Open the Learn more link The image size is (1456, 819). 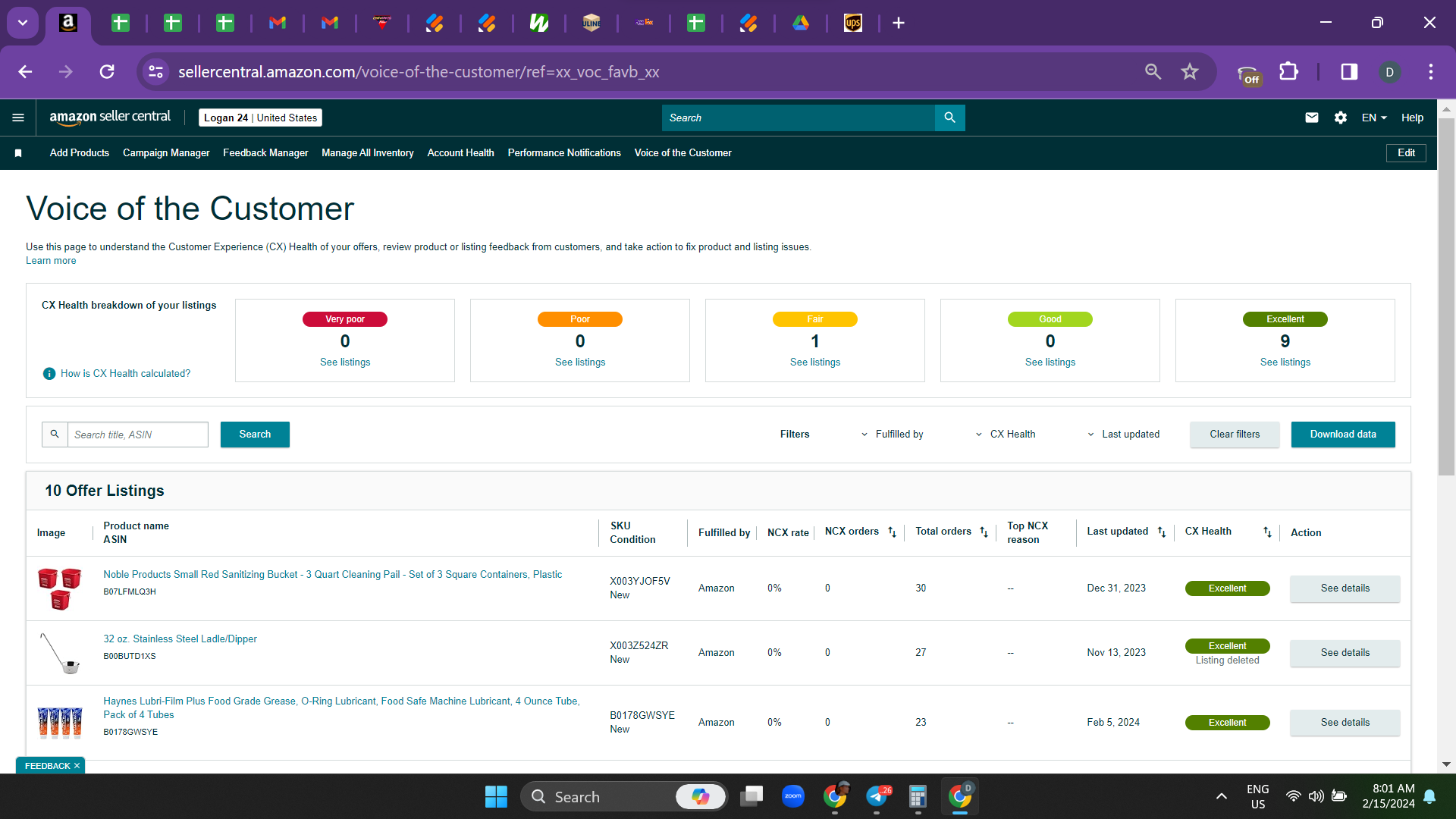pos(51,261)
